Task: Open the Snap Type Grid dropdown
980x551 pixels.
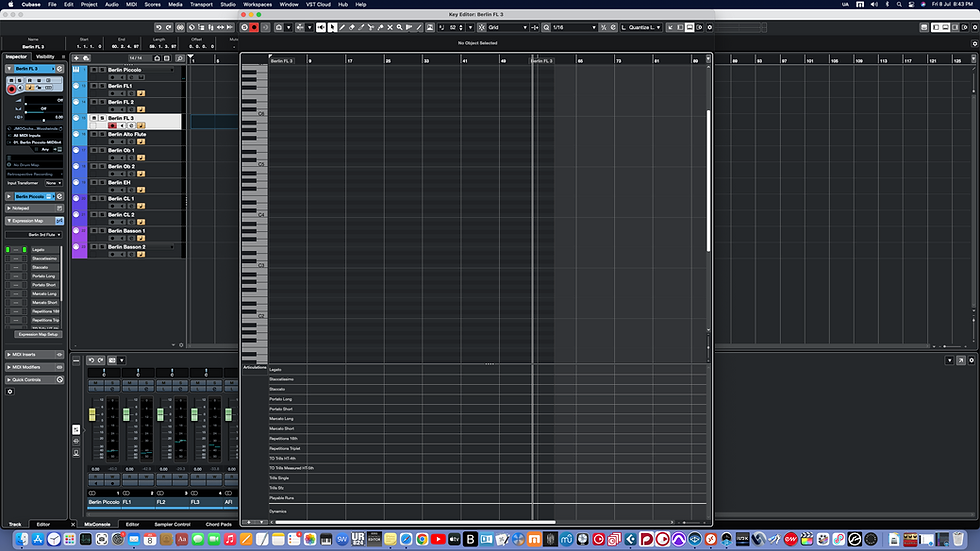Action: pos(508,27)
